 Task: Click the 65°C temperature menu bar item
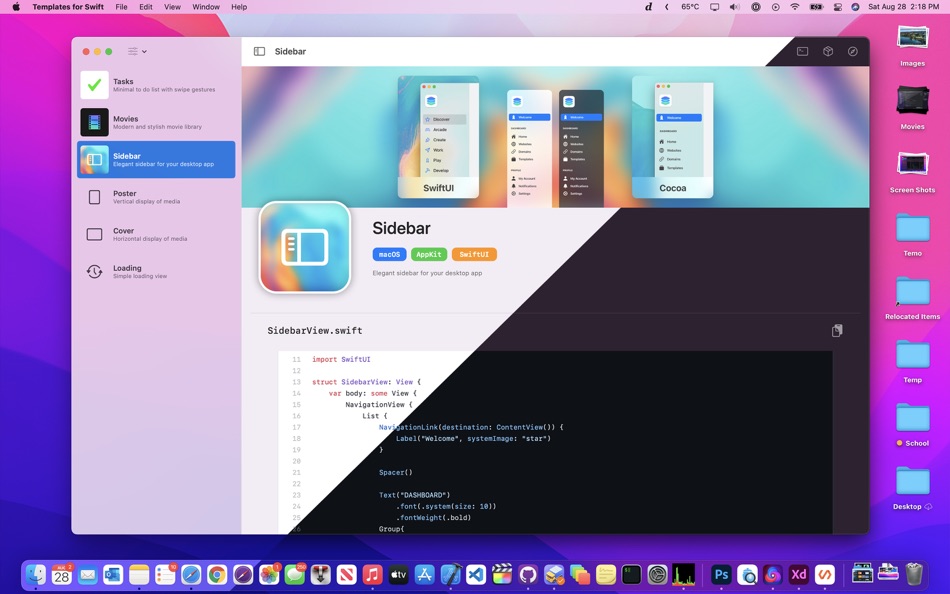[x=689, y=7]
